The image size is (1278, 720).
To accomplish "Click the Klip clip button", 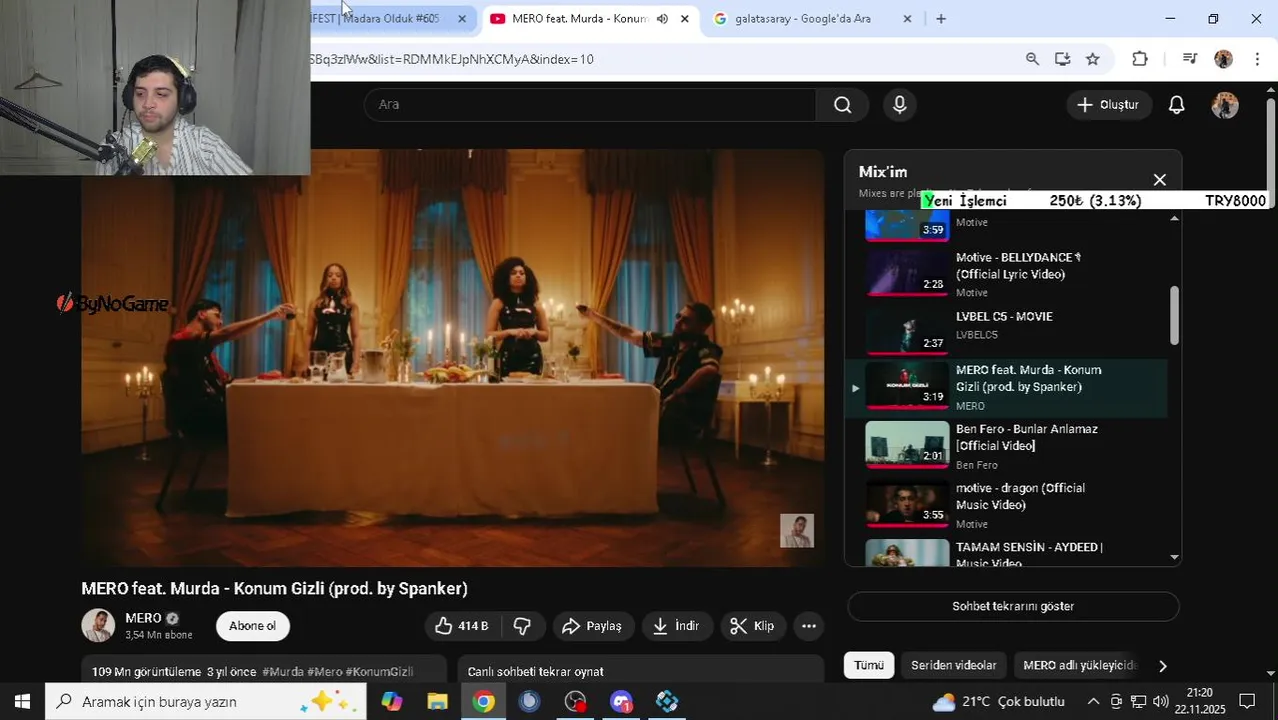I will pyautogui.click(x=752, y=626).
